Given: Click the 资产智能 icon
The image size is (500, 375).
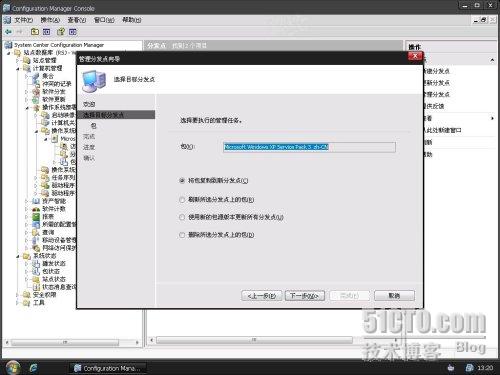Looking at the screenshot, I should point(36,201).
